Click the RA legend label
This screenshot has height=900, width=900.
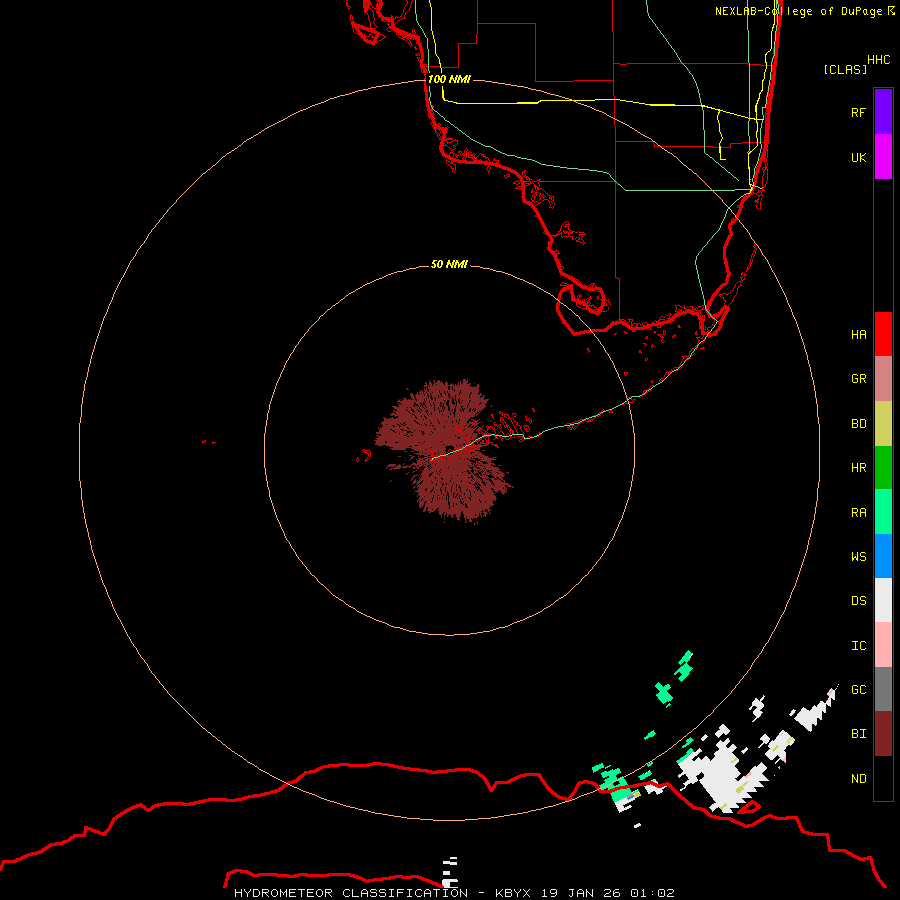click(858, 513)
